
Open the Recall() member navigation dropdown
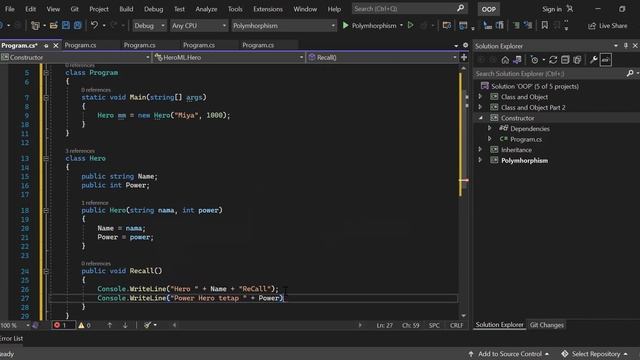pos(382,58)
